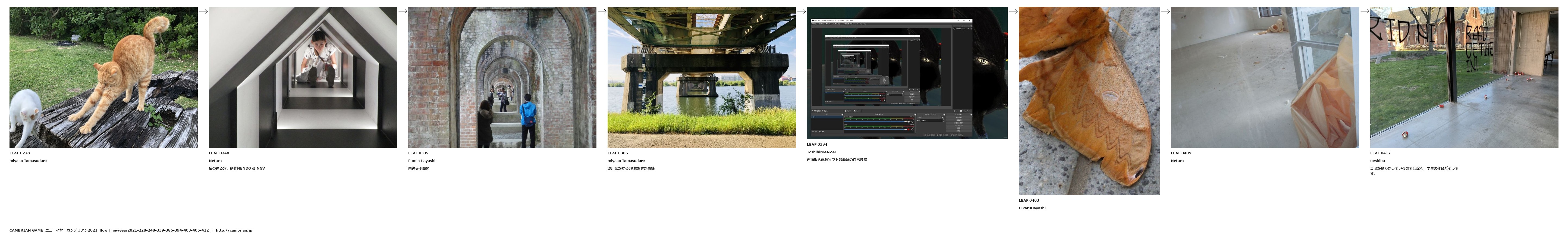Click 'ニューイヤーカンブリアン2021' in the footer
This screenshot has width=1568, height=237.
[71, 230]
